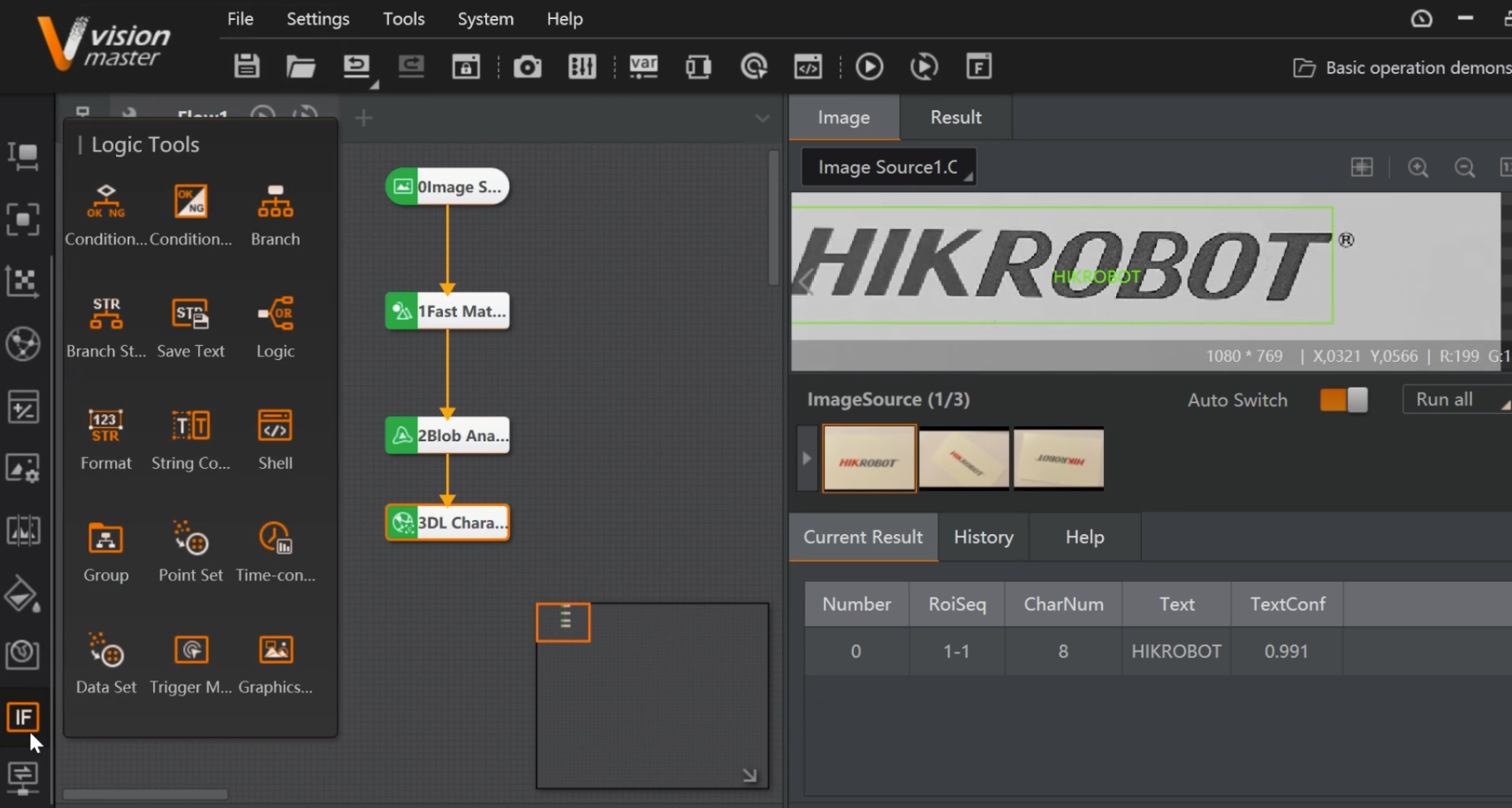Switch to the Result tab
The width and height of the screenshot is (1512, 808).
pyautogui.click(x=956, y=118)
